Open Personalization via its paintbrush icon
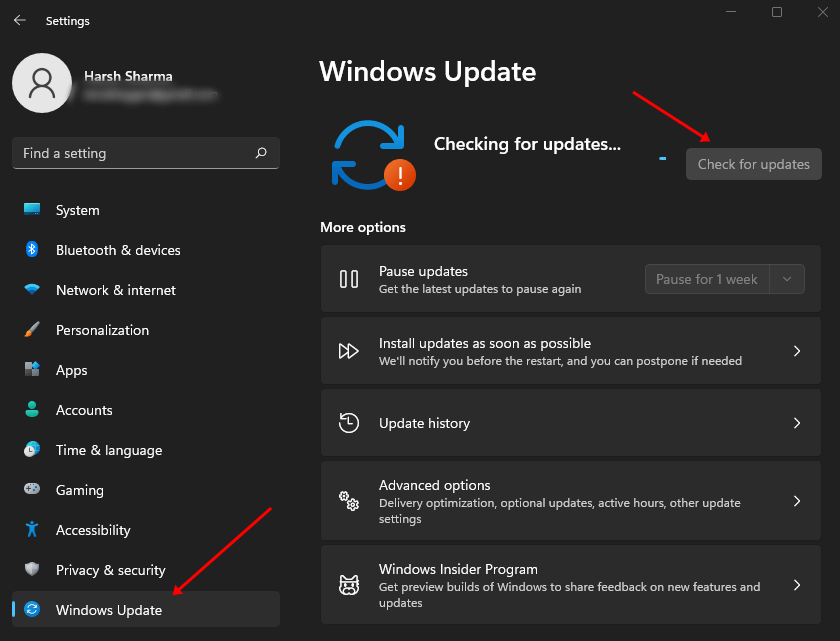840x641 pixels. coord(32,330)
